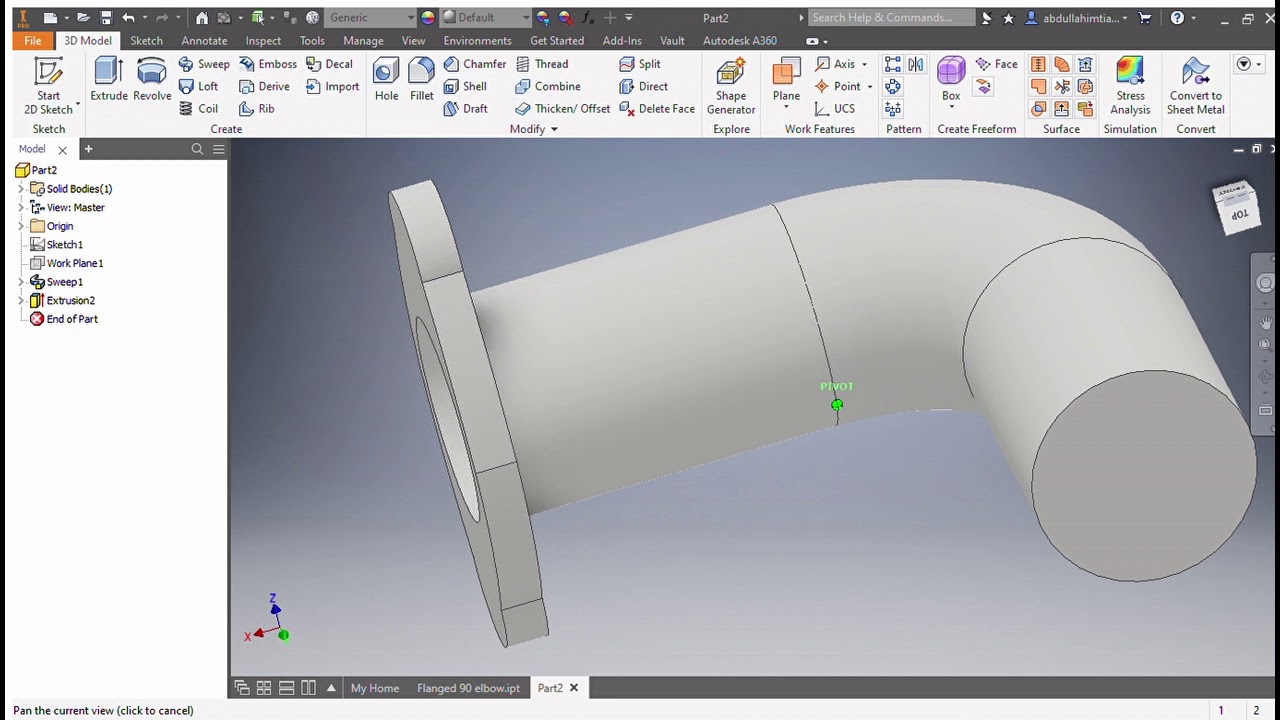Click the Pan hand in navigation bar

click(x=1265, y=322)
